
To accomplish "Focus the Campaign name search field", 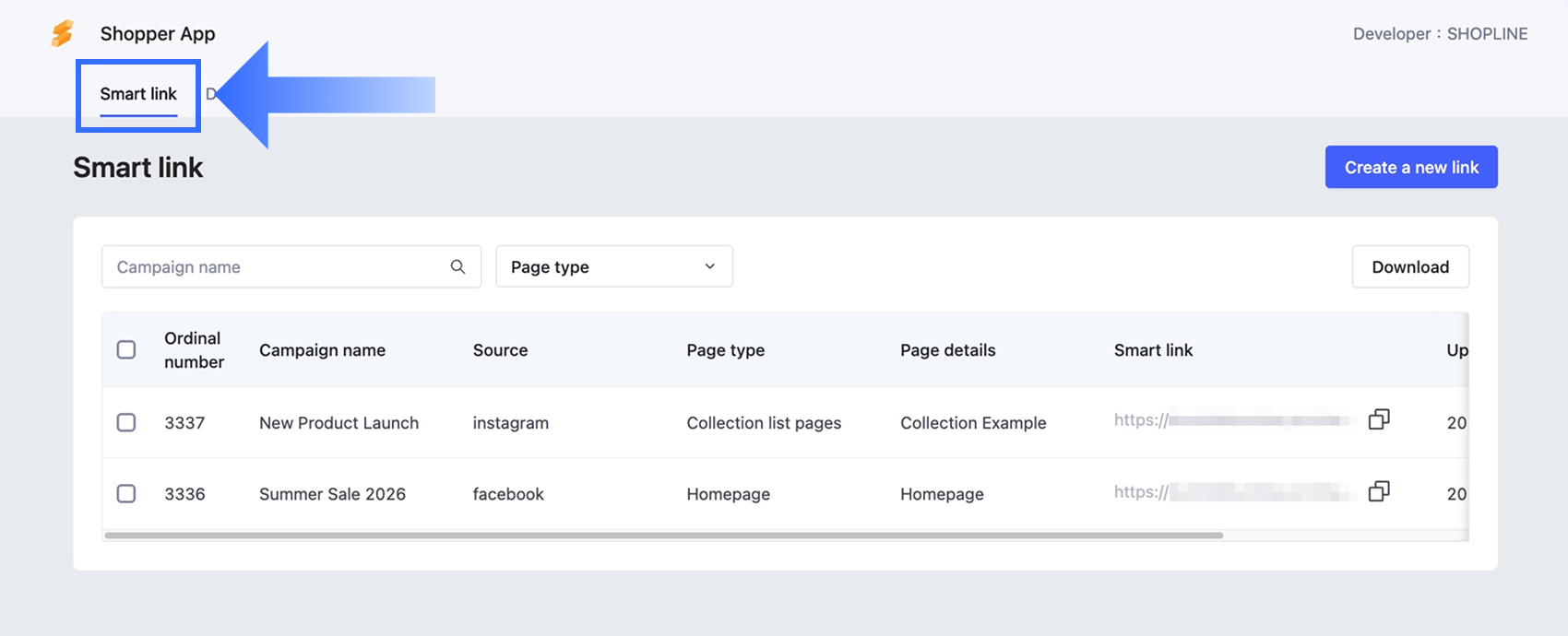I will [x=291, y=266].
